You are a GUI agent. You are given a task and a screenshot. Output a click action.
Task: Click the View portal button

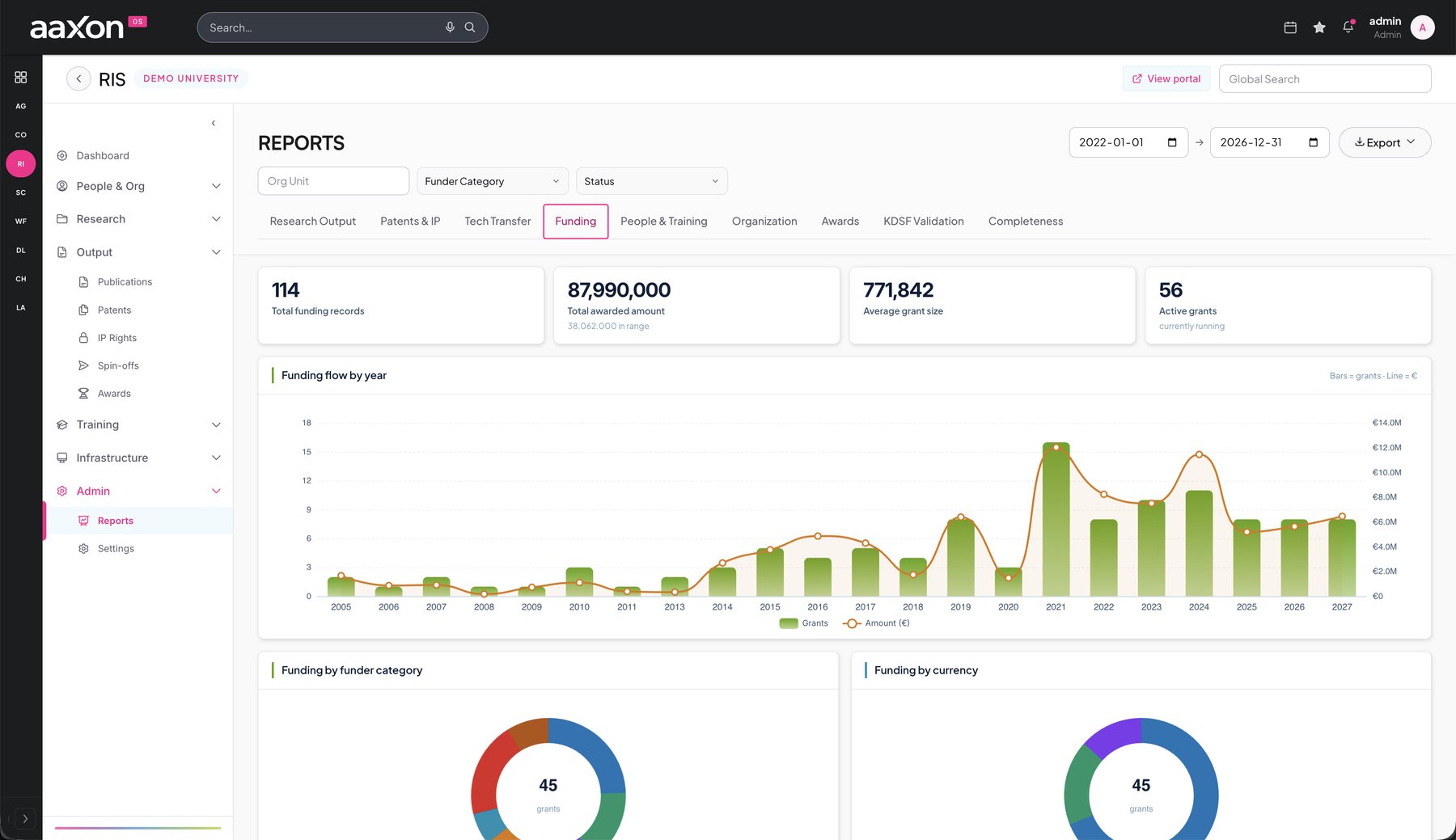pyautogui.click(x=1166, y=78)
